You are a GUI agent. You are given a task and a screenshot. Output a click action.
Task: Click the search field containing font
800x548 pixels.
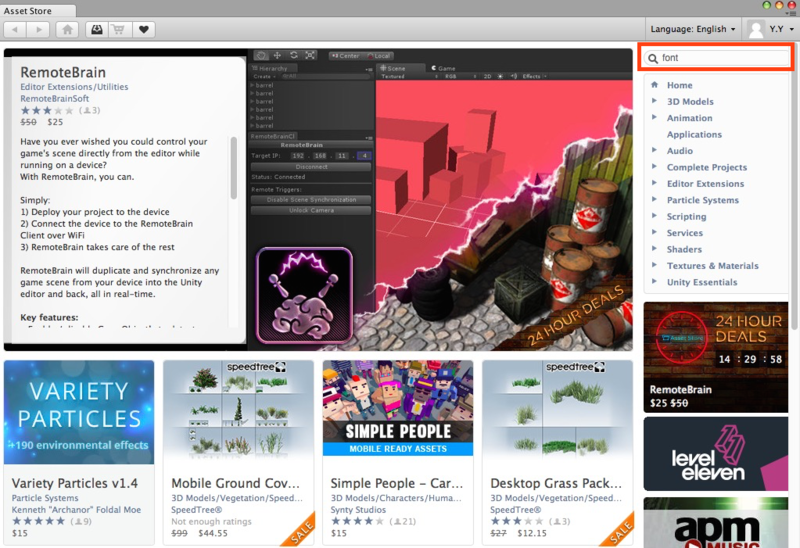[x=716, y=58]
